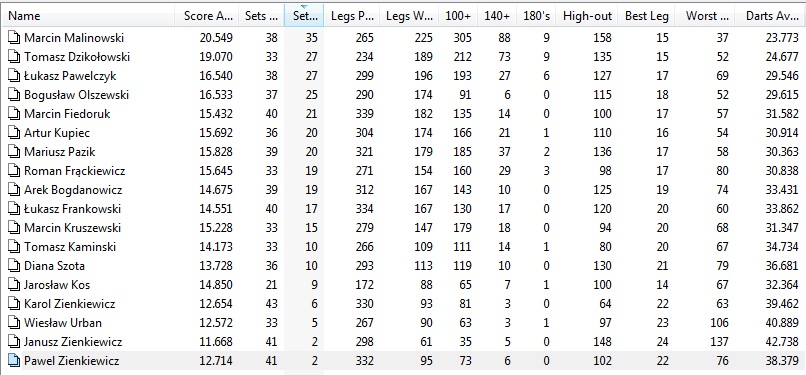Select player name Arek Bogdanowicz
This screenshot has width=806, height=375.
[x=73, y=190]
